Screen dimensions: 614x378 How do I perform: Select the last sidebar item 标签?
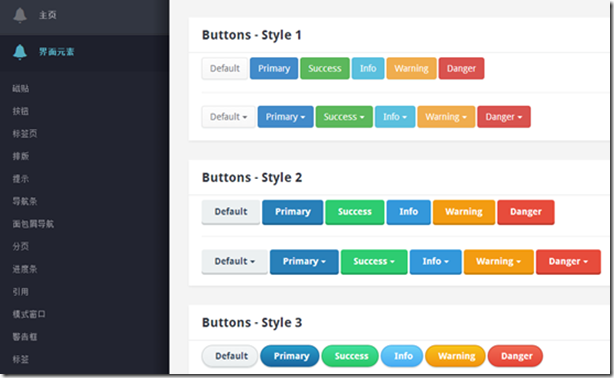(21, 359)
